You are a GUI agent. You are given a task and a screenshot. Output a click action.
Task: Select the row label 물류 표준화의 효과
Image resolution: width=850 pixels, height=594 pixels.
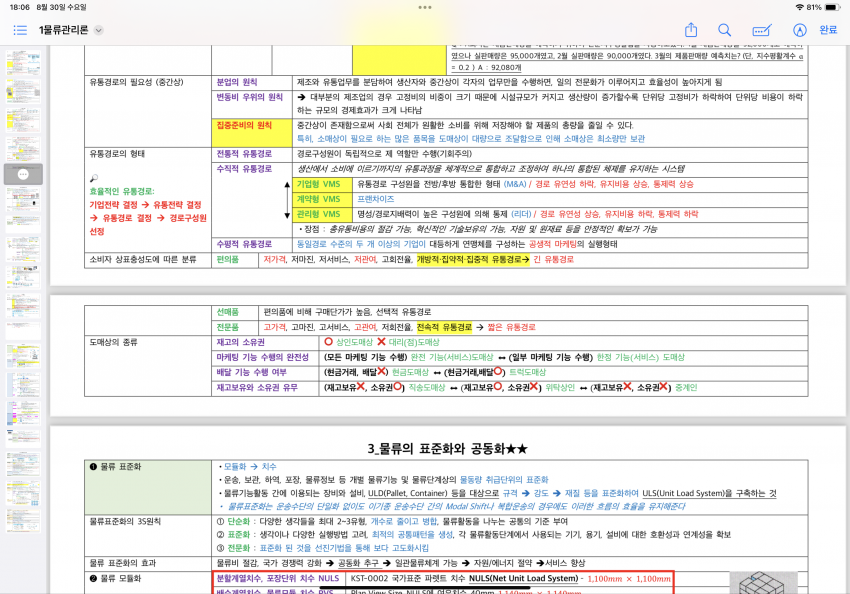pos(123,563)
